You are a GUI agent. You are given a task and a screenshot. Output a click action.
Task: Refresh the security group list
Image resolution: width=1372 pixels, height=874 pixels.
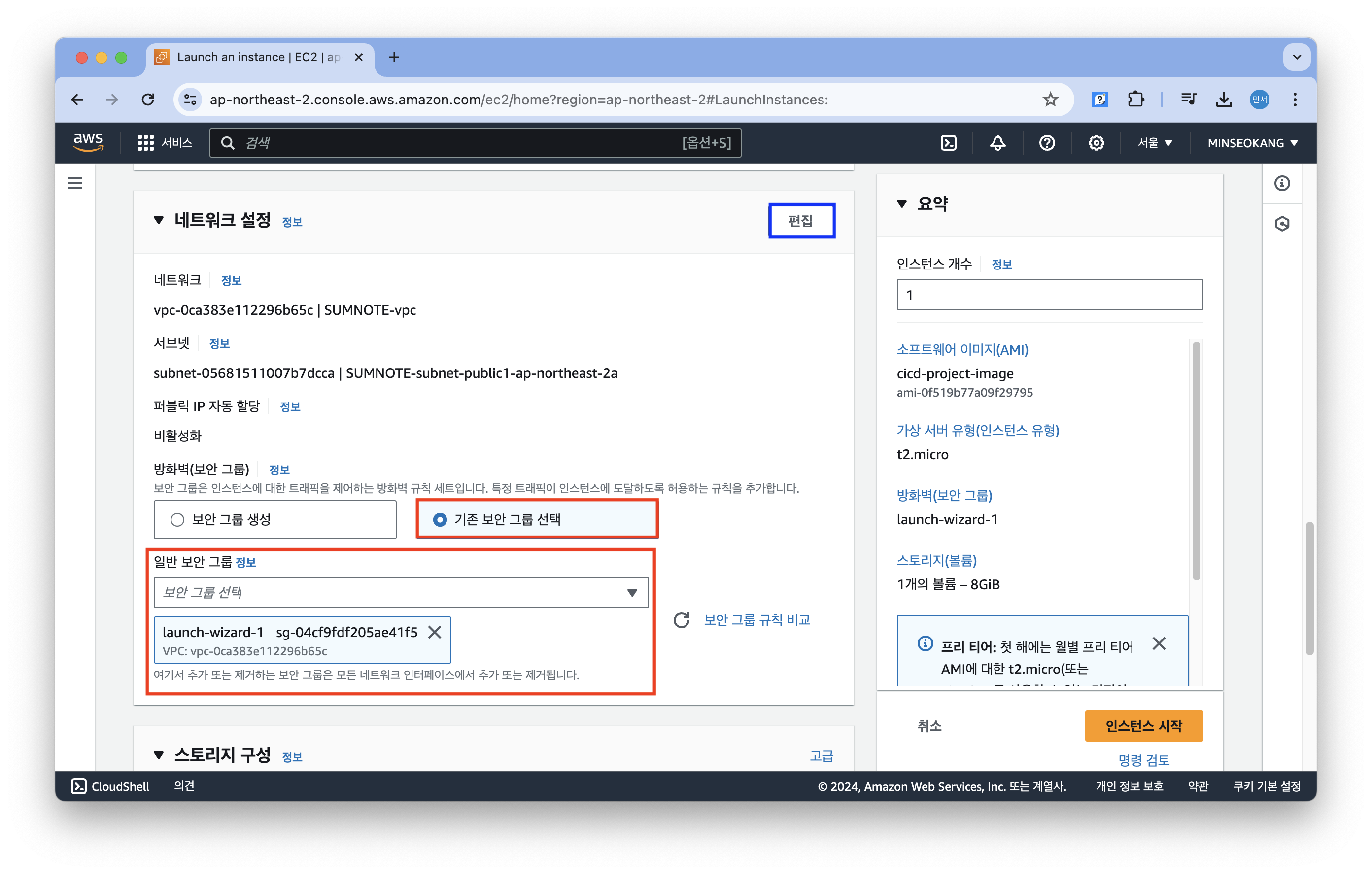pyautogui.click(x=682, y=620)
